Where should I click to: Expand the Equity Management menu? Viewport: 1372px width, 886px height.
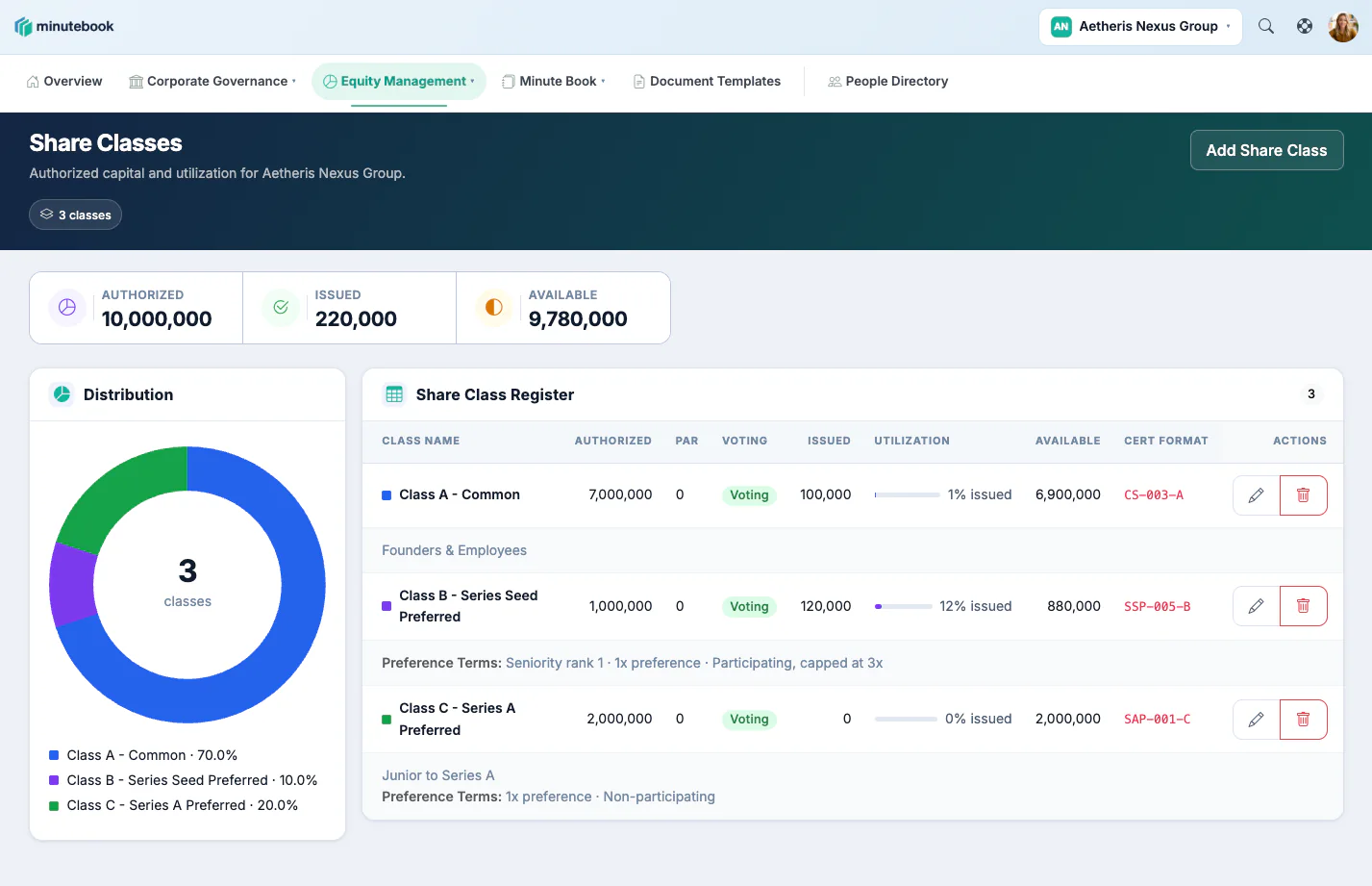coord(399,82)
